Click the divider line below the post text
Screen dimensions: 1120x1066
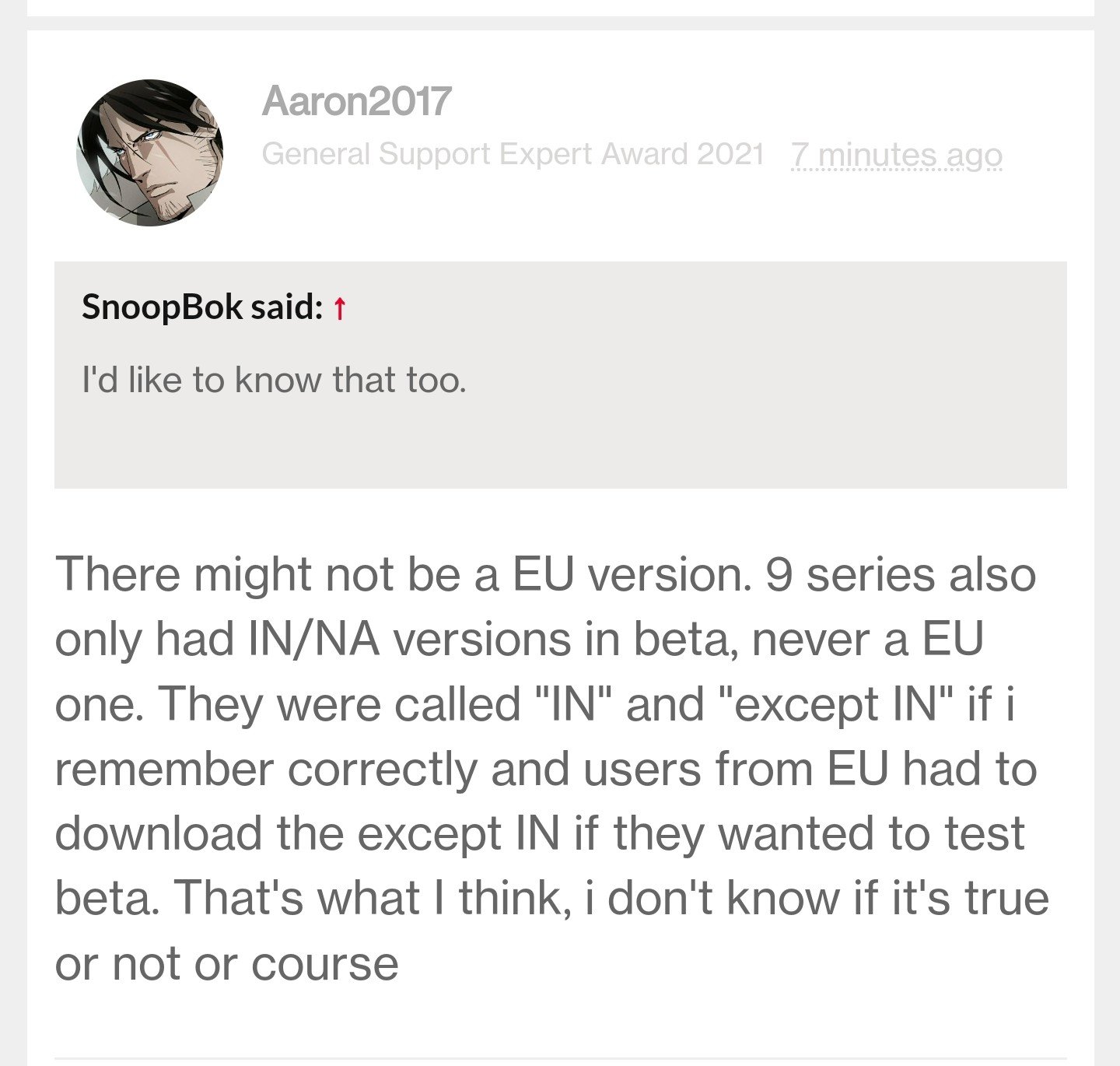tap(560, 1057)
